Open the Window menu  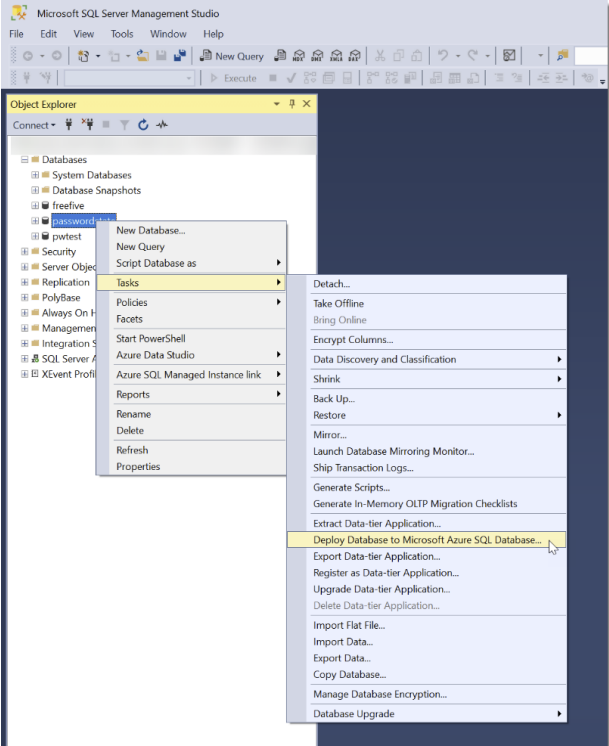click(168, 34)
